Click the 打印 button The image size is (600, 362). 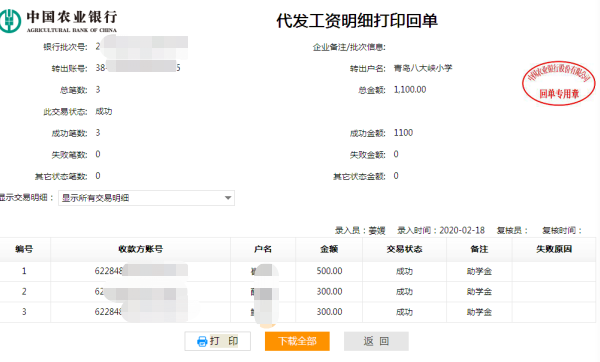pos(217,341)
